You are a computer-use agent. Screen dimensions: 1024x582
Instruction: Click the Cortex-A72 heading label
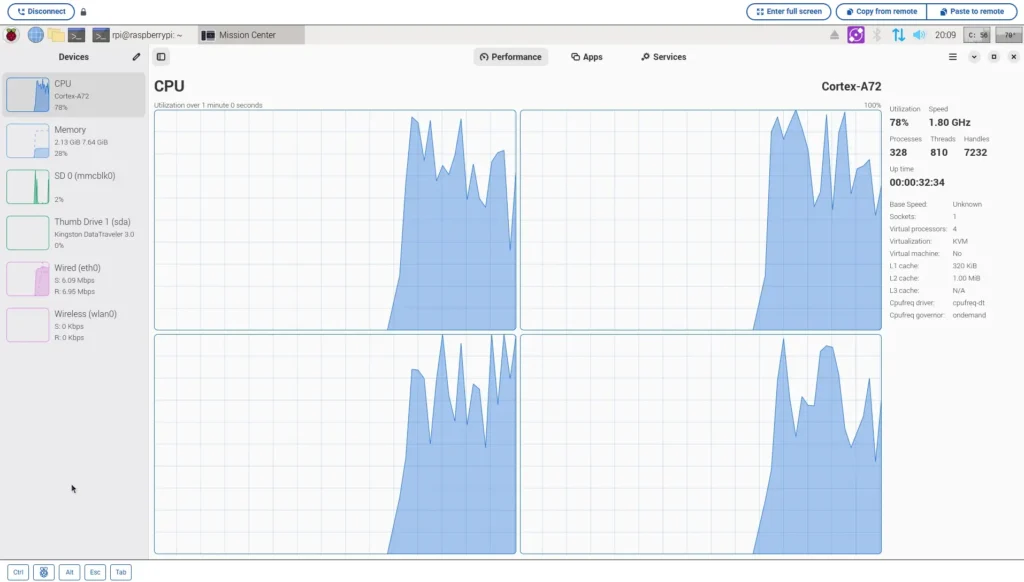click(851, 86)
